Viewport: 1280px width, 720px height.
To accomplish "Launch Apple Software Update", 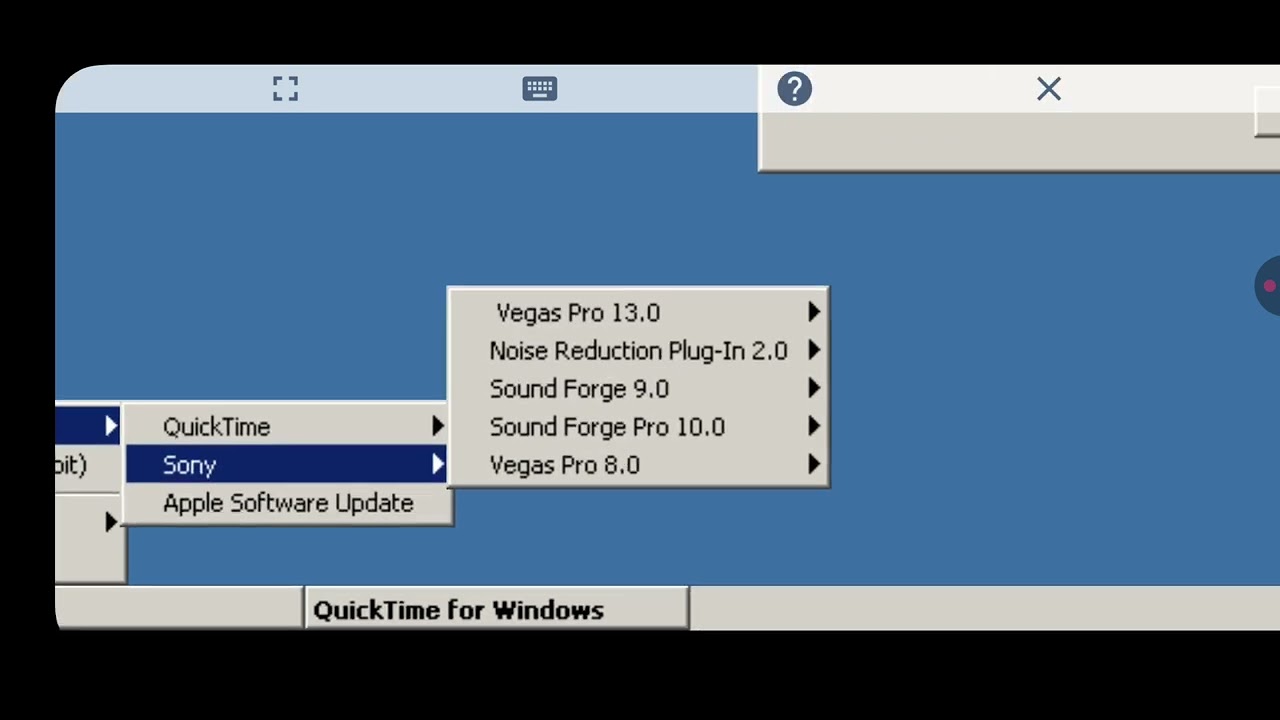I will pyautogui.click(x=288, y=503).
